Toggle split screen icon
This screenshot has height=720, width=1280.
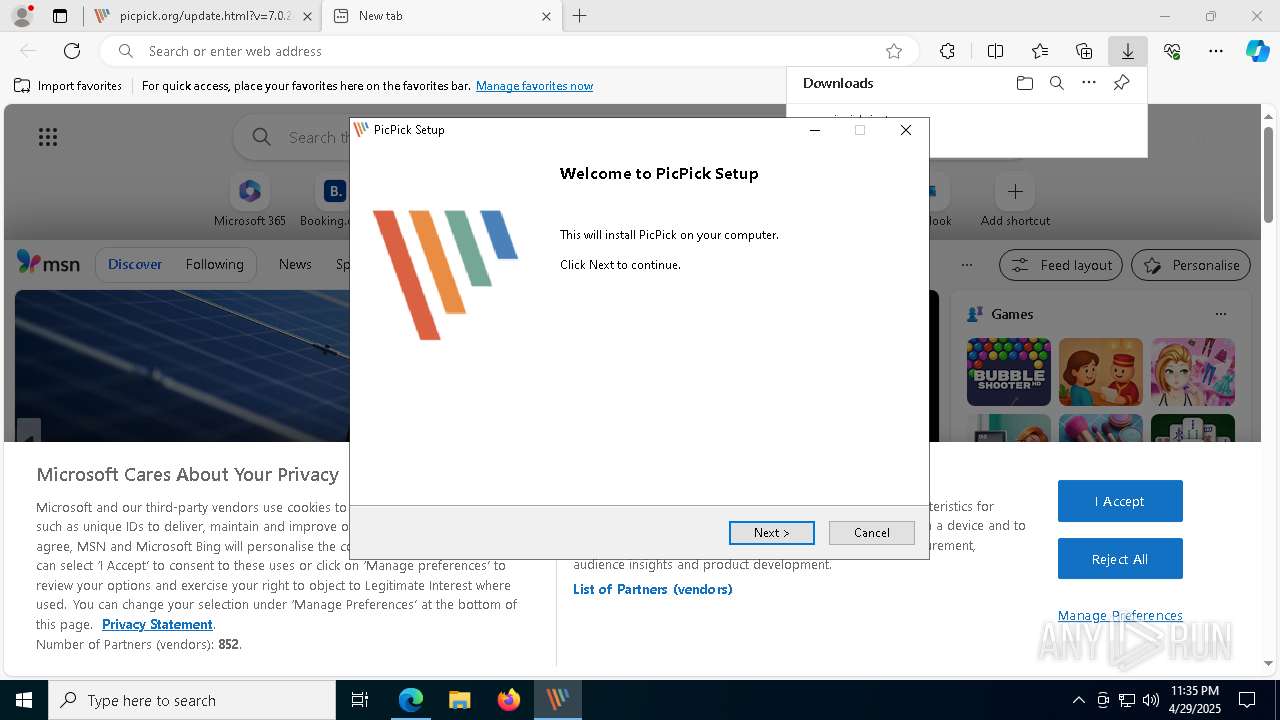click(x=995, y=51)
